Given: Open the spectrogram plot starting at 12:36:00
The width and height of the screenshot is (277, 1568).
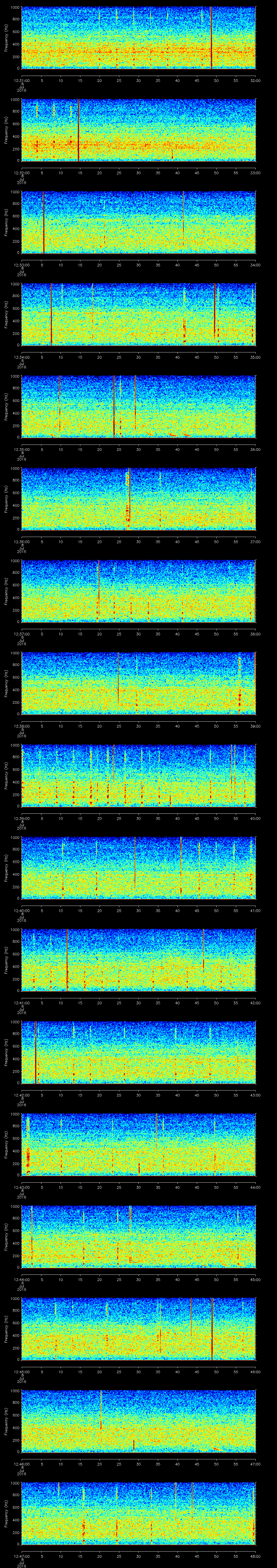Looking at the screenshot, I should tap(138, 499).
